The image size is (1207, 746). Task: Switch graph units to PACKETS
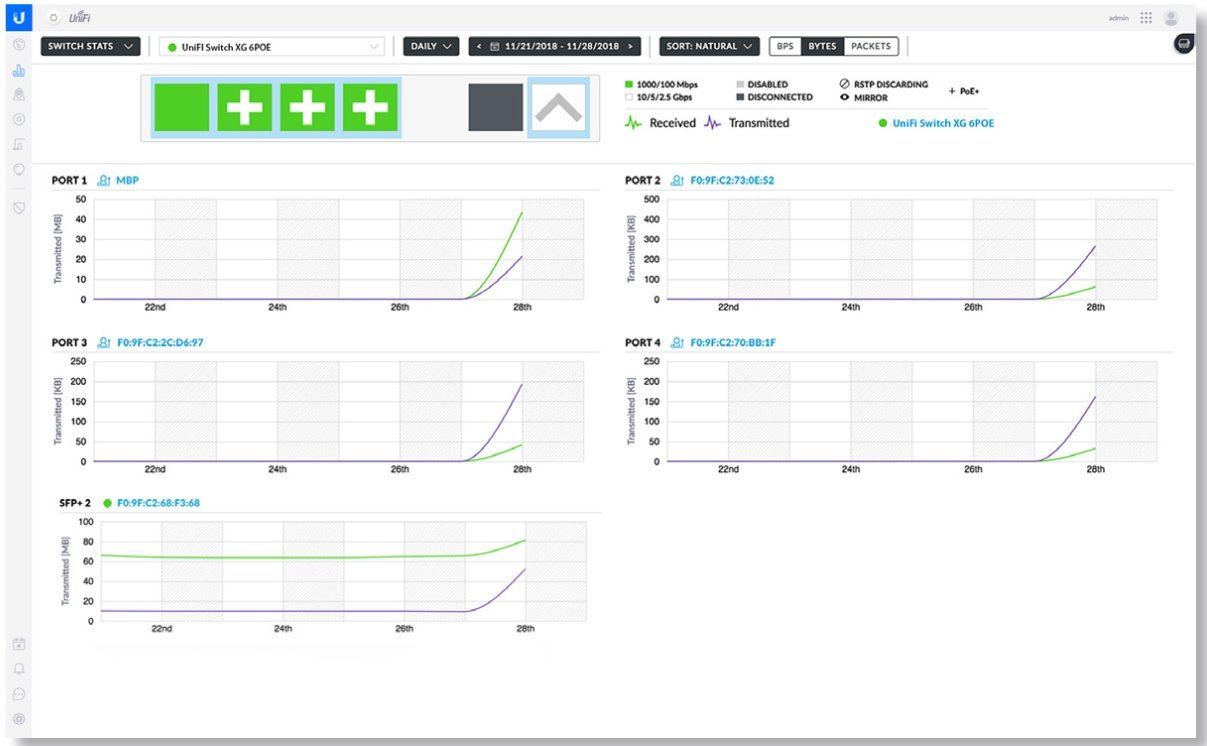pyautogui.click(x=871, y=46)
